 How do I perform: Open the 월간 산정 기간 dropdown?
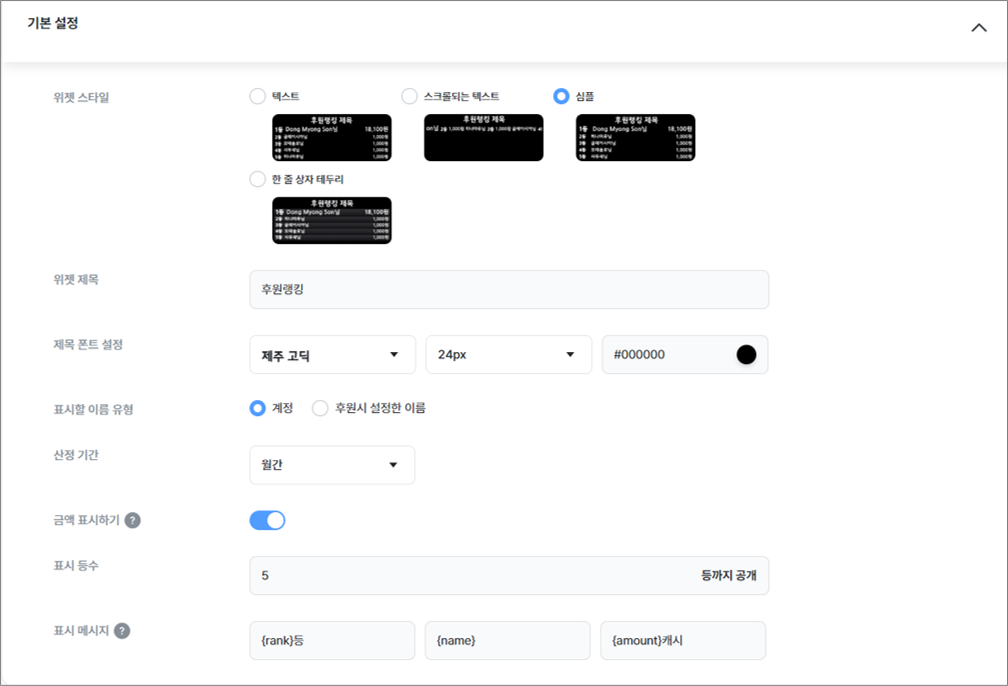pyautogui.click(x=332, y=465)
